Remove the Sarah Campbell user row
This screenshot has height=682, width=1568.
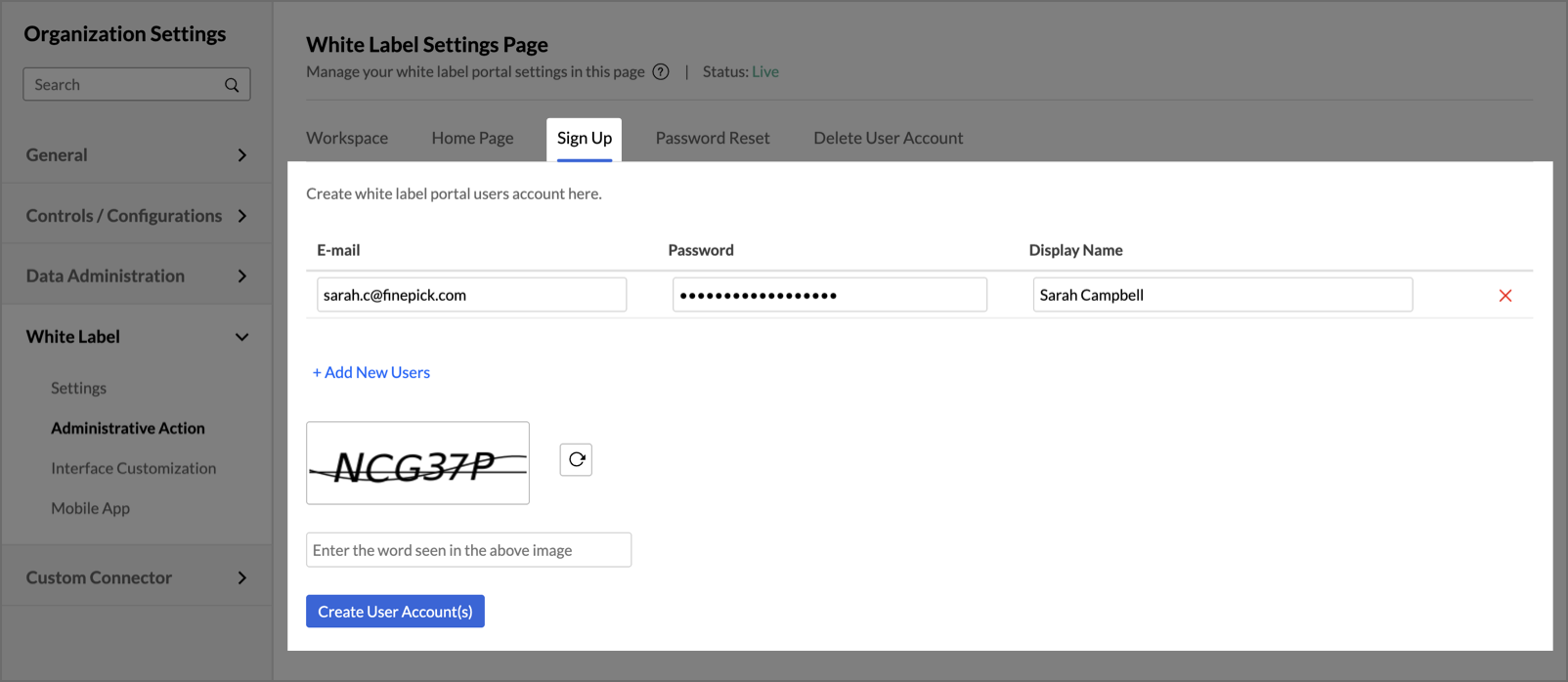[1505, 295]
